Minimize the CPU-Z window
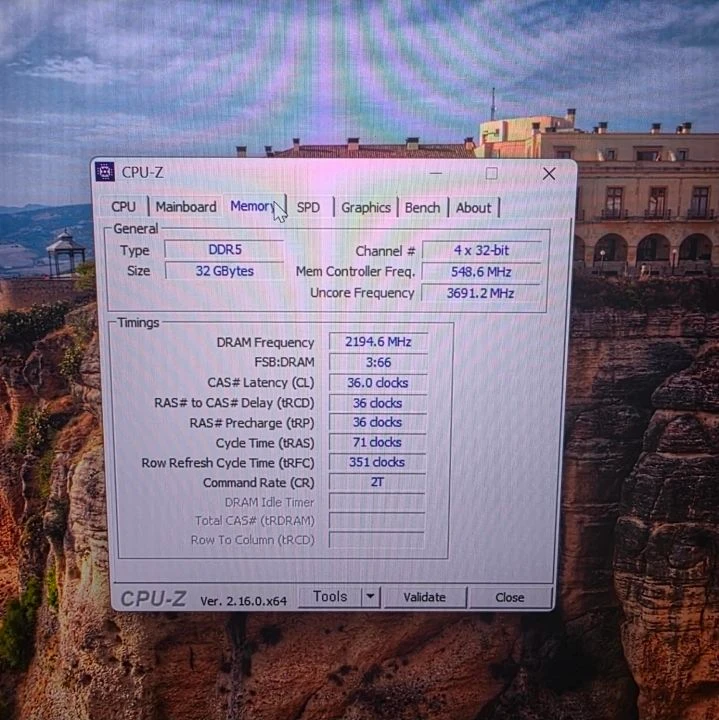Image resolution: width=719 pixels, height=720 pixels. 436,174
